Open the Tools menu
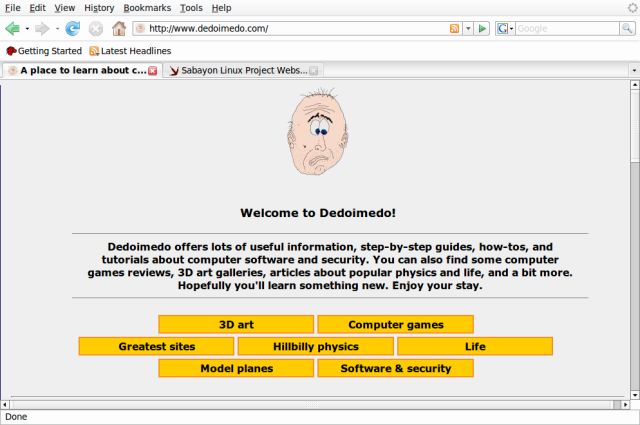The image size is (640, 425). point(191,8)
